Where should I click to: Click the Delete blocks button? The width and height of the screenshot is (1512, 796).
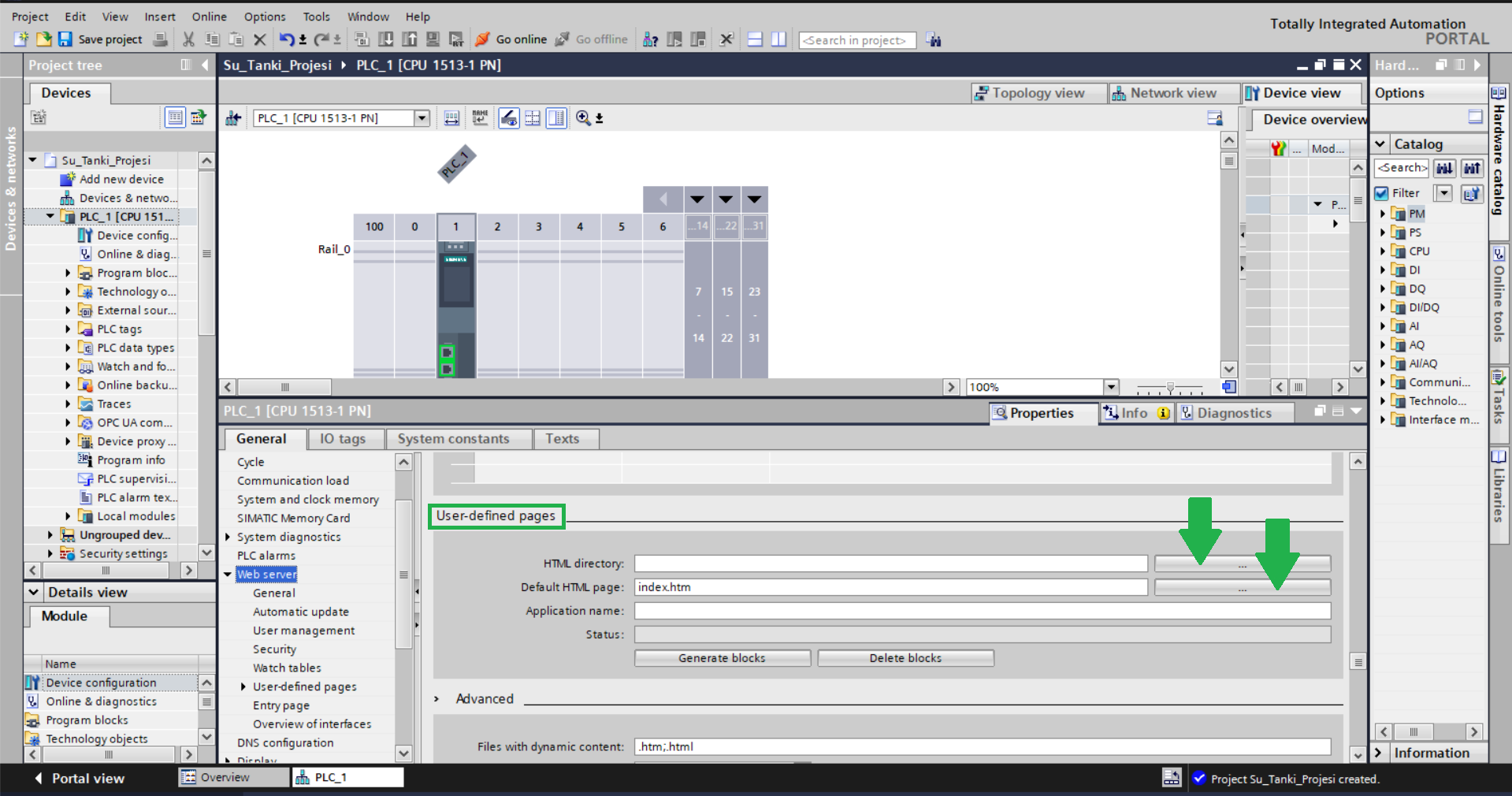point(905,658)
